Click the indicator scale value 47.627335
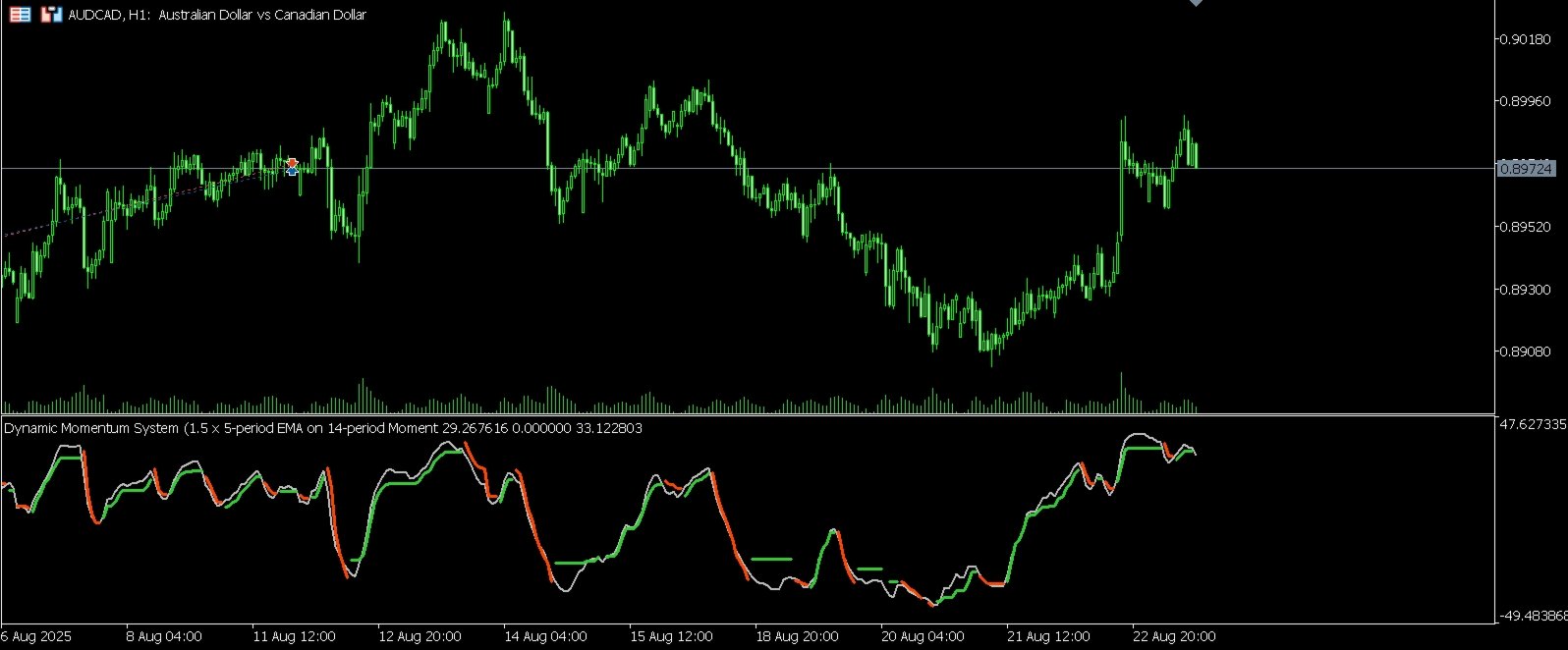The width and height of the screenshot is (1568, 650). 1532,424
